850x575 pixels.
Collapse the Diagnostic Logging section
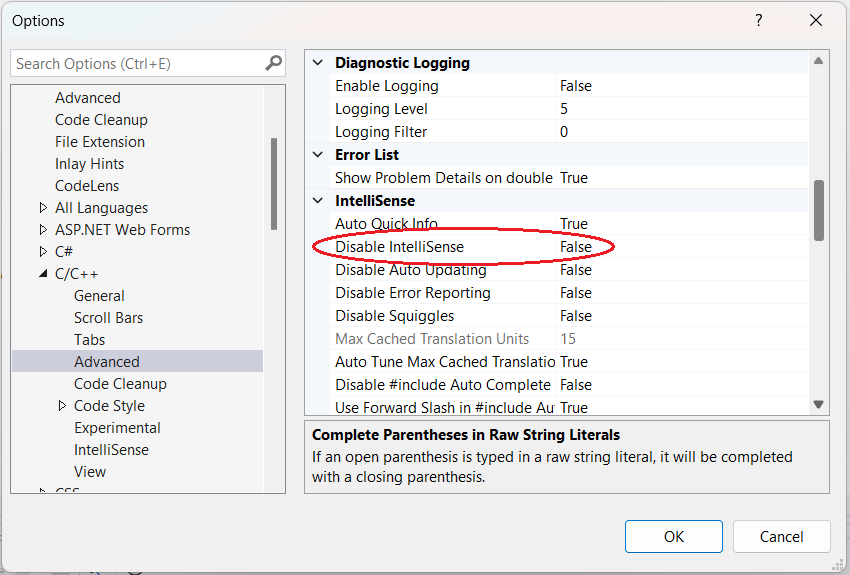click(318, 63)
